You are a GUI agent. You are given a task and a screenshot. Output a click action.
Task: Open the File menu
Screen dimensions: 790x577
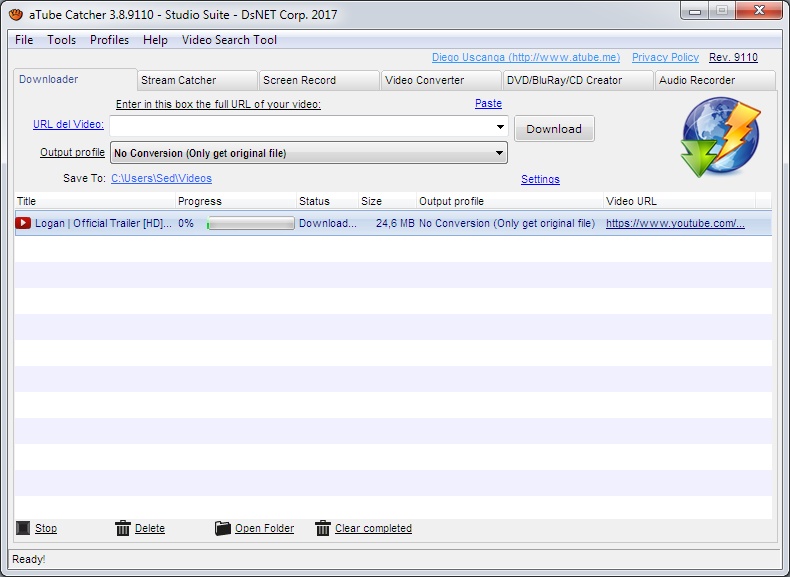pyautogui.click(x=24, y=40)
